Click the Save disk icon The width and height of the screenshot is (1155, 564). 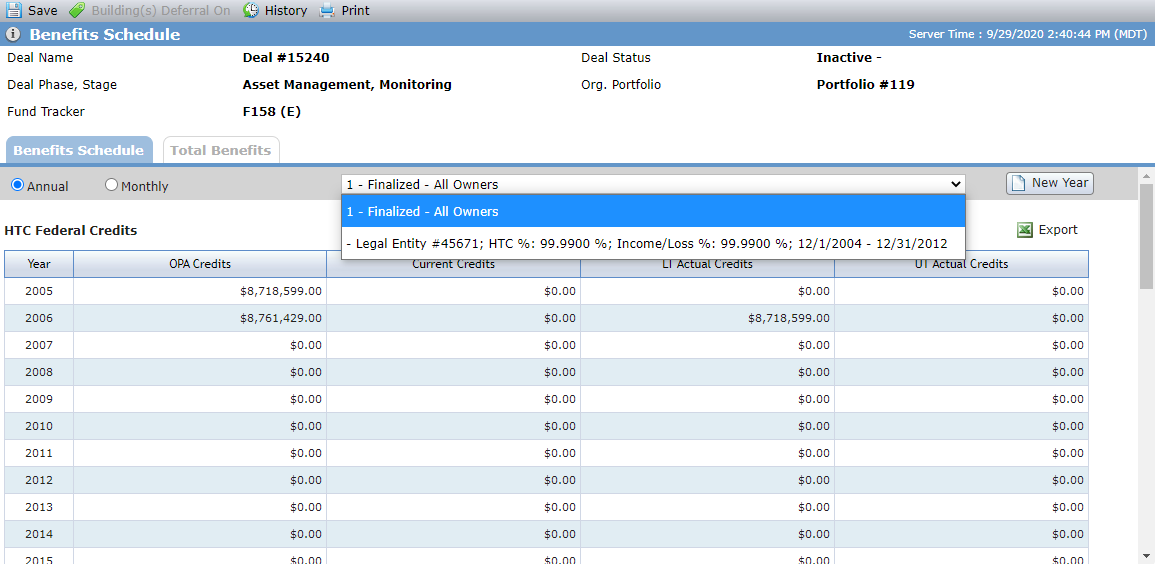[14, 10]
